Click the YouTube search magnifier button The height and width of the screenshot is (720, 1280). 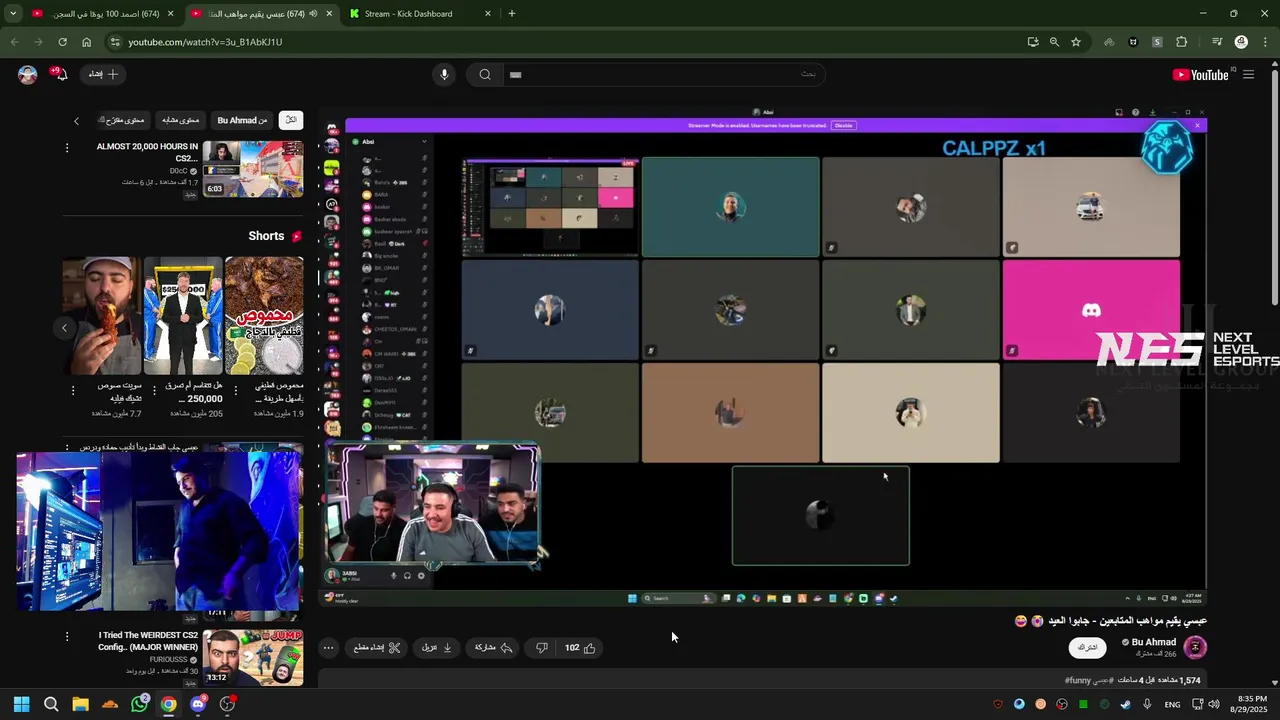[485, 74]
